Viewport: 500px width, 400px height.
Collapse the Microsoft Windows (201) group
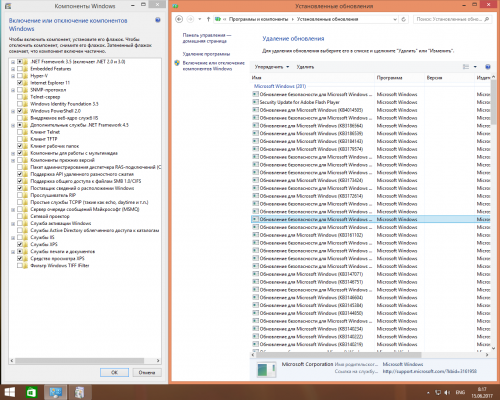(x=280, y=86)
